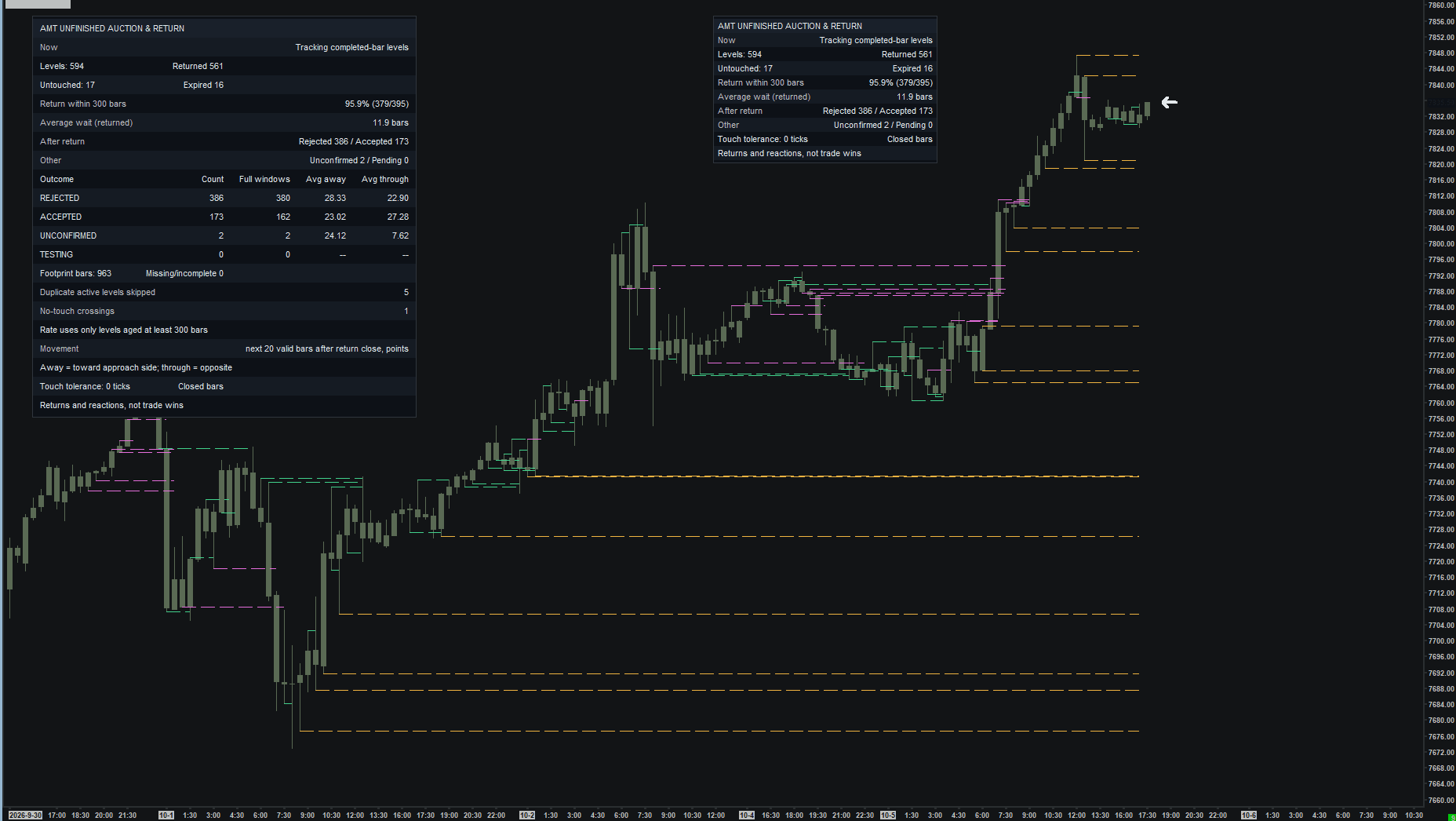Click the 7860.00 price label on the price axis
1456x821 pixels.
[x=1441, y=5]
